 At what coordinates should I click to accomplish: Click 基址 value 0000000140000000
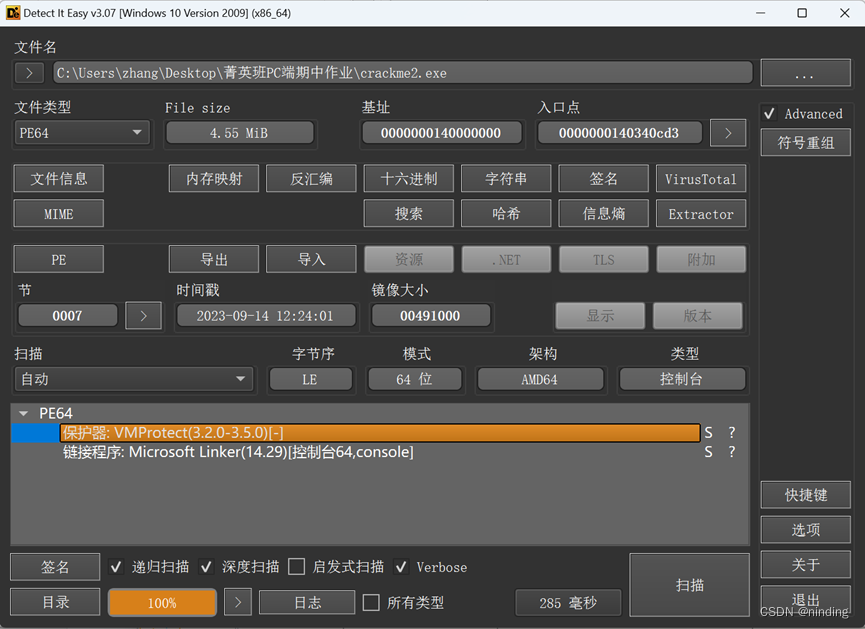point(441,133)
